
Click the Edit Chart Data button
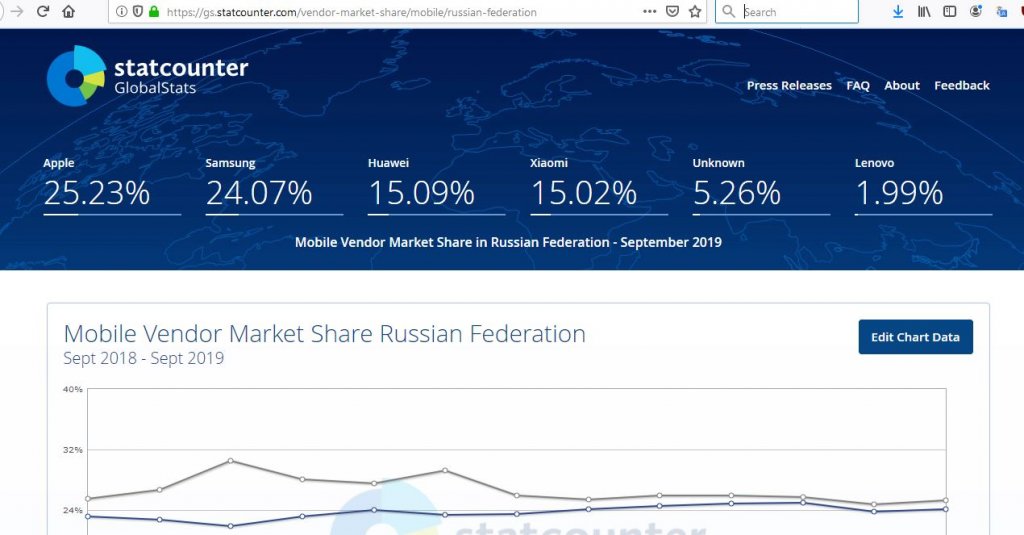click(x=916, y=337)
